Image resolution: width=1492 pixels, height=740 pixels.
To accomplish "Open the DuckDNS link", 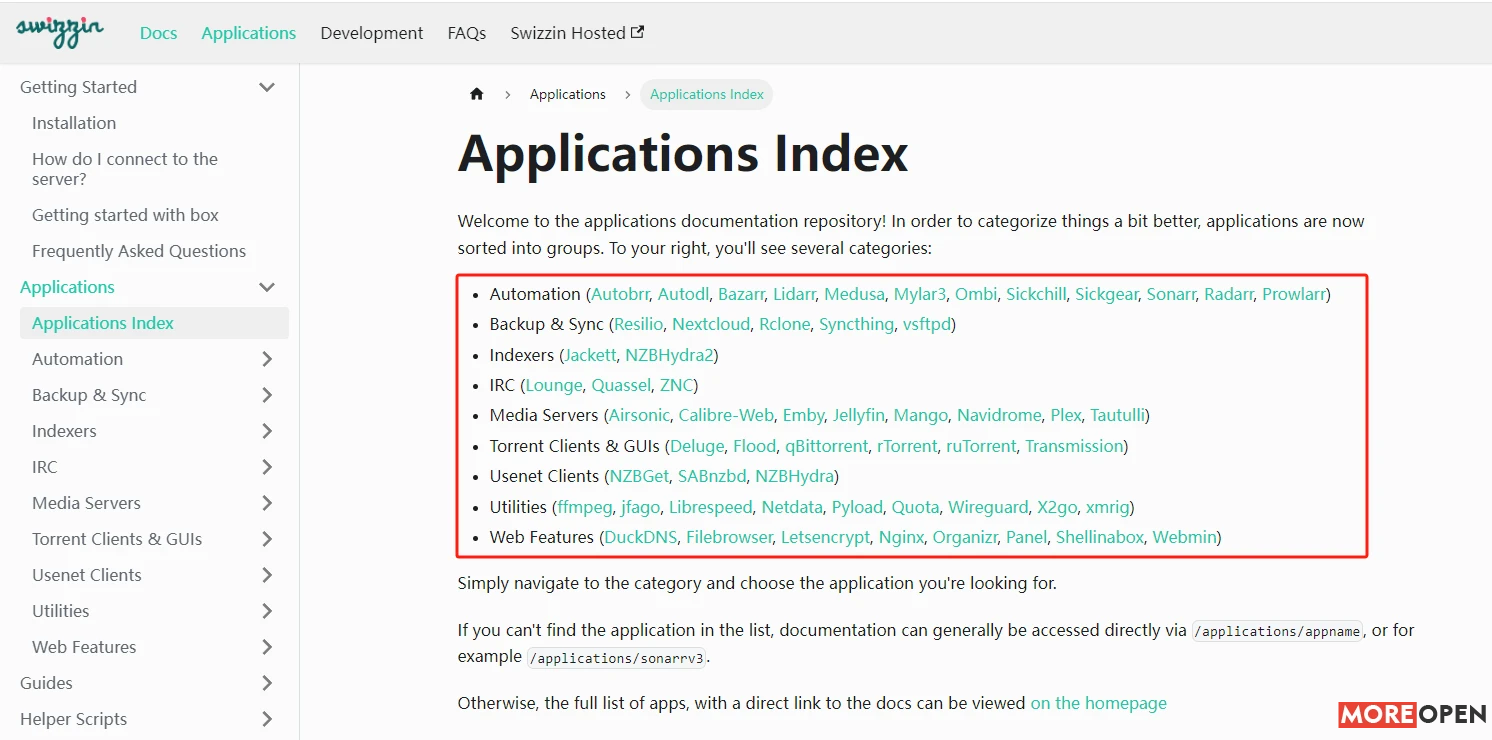I will click(x=641, y=537).
